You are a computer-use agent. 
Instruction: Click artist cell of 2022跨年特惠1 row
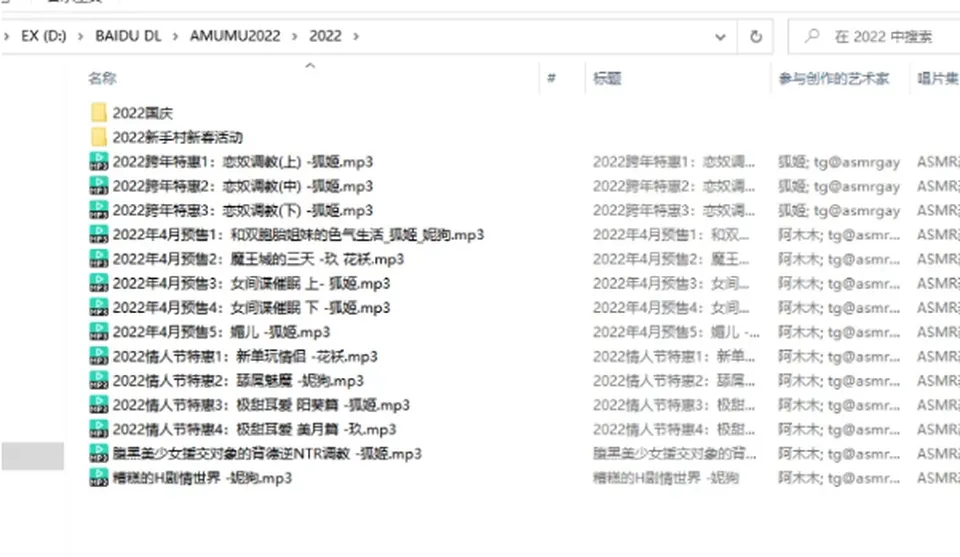[x=839, y=162]
